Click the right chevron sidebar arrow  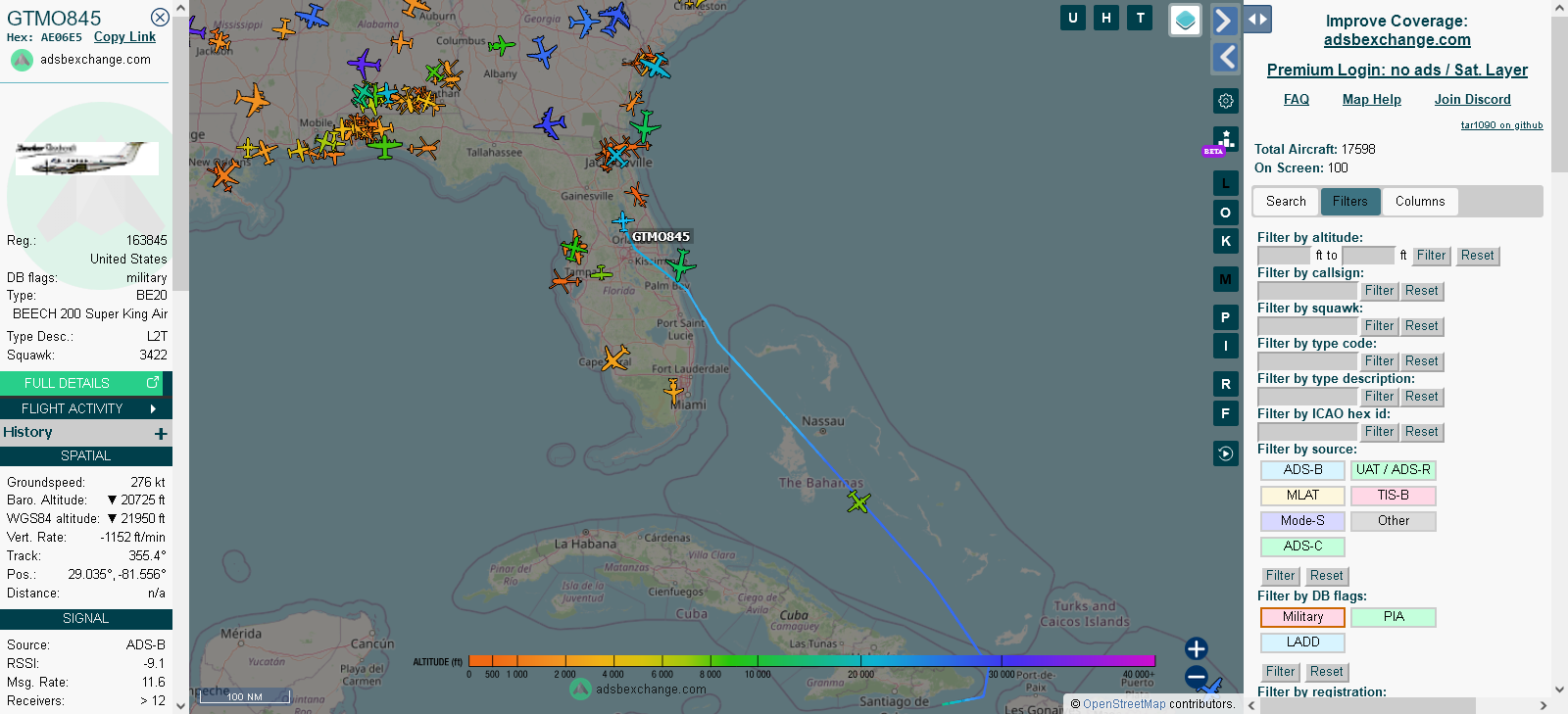coord(1225,20)
